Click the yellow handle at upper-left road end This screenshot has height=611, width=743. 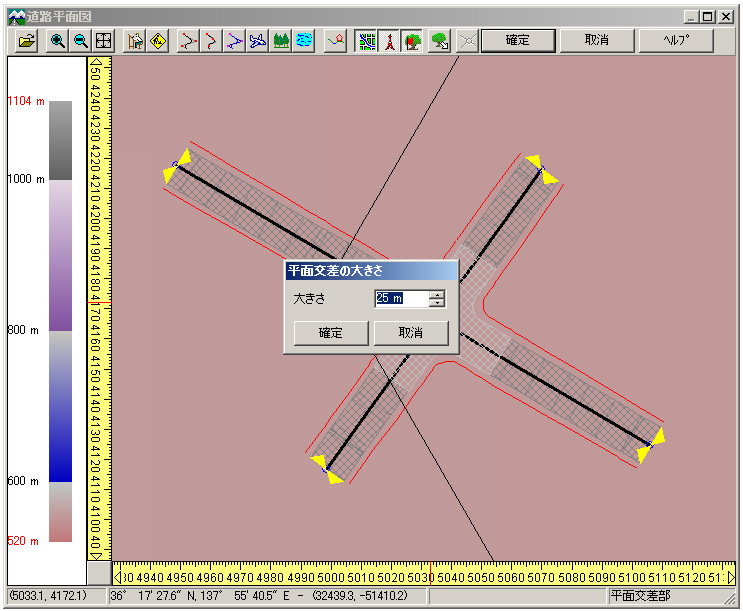tap(177, 165)
